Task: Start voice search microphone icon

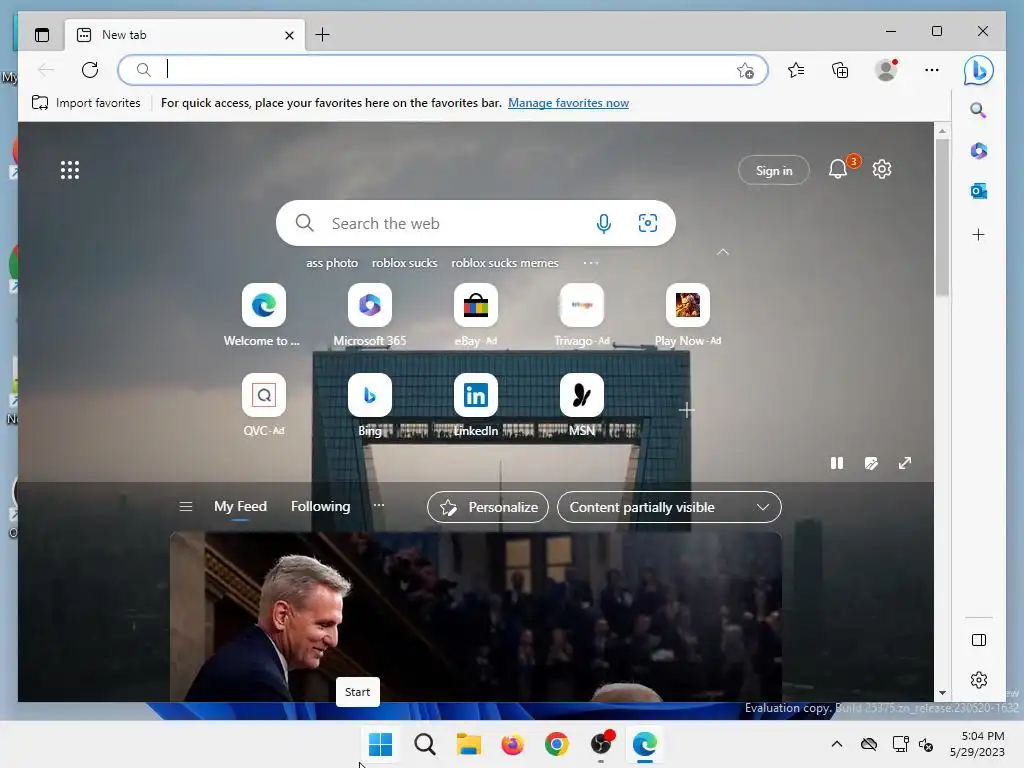Action: 604,223
